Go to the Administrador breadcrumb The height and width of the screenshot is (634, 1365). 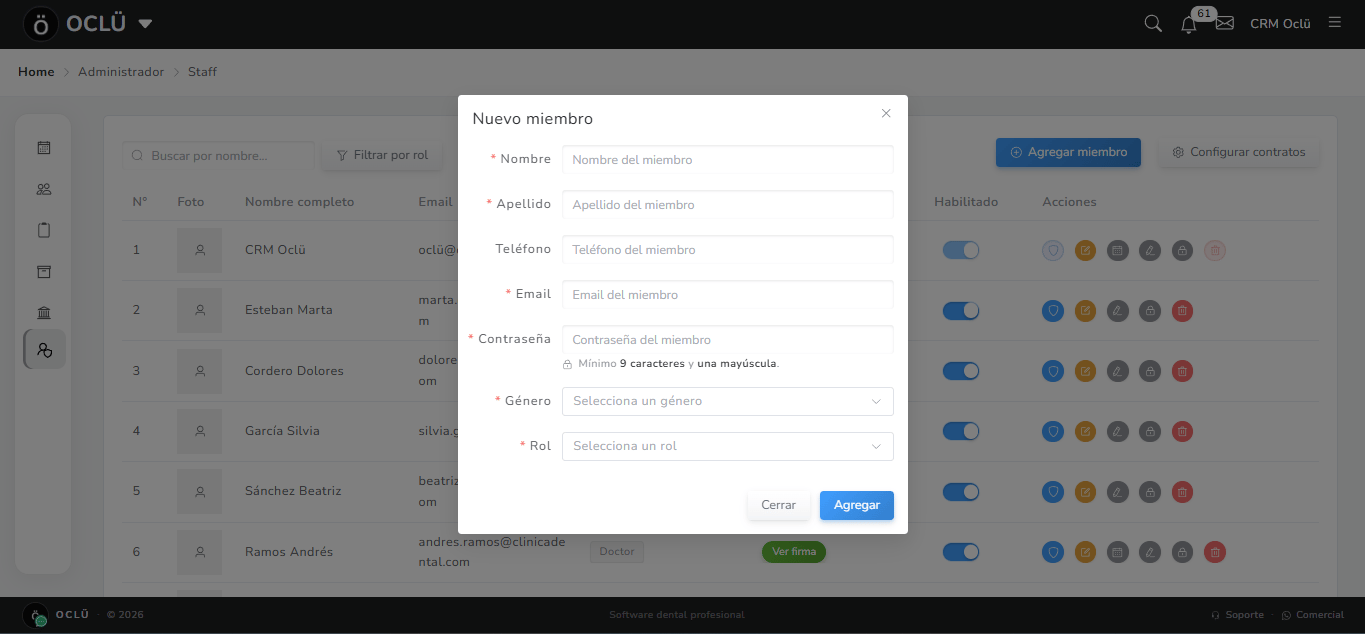coord(121,72)
